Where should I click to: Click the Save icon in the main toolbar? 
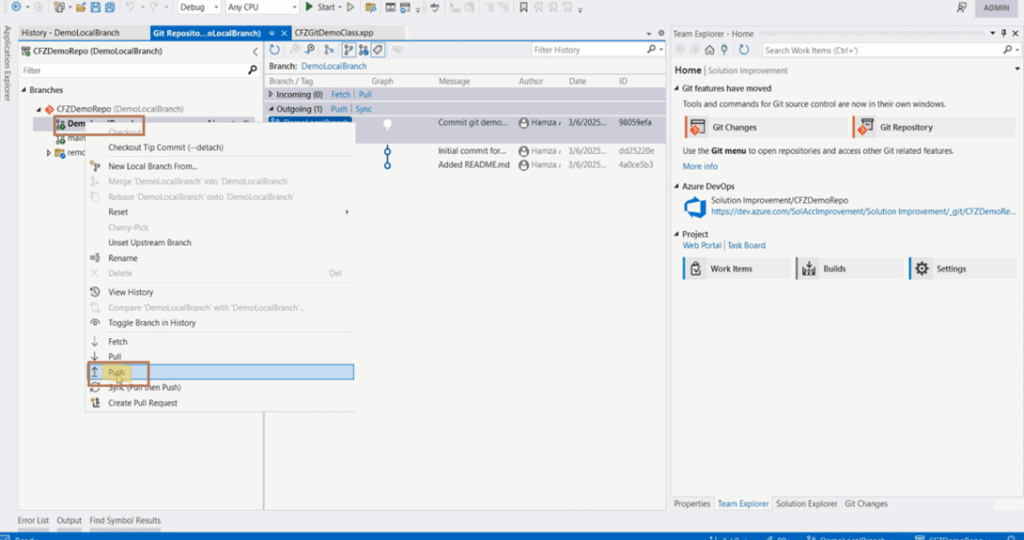tap(95, 7)
